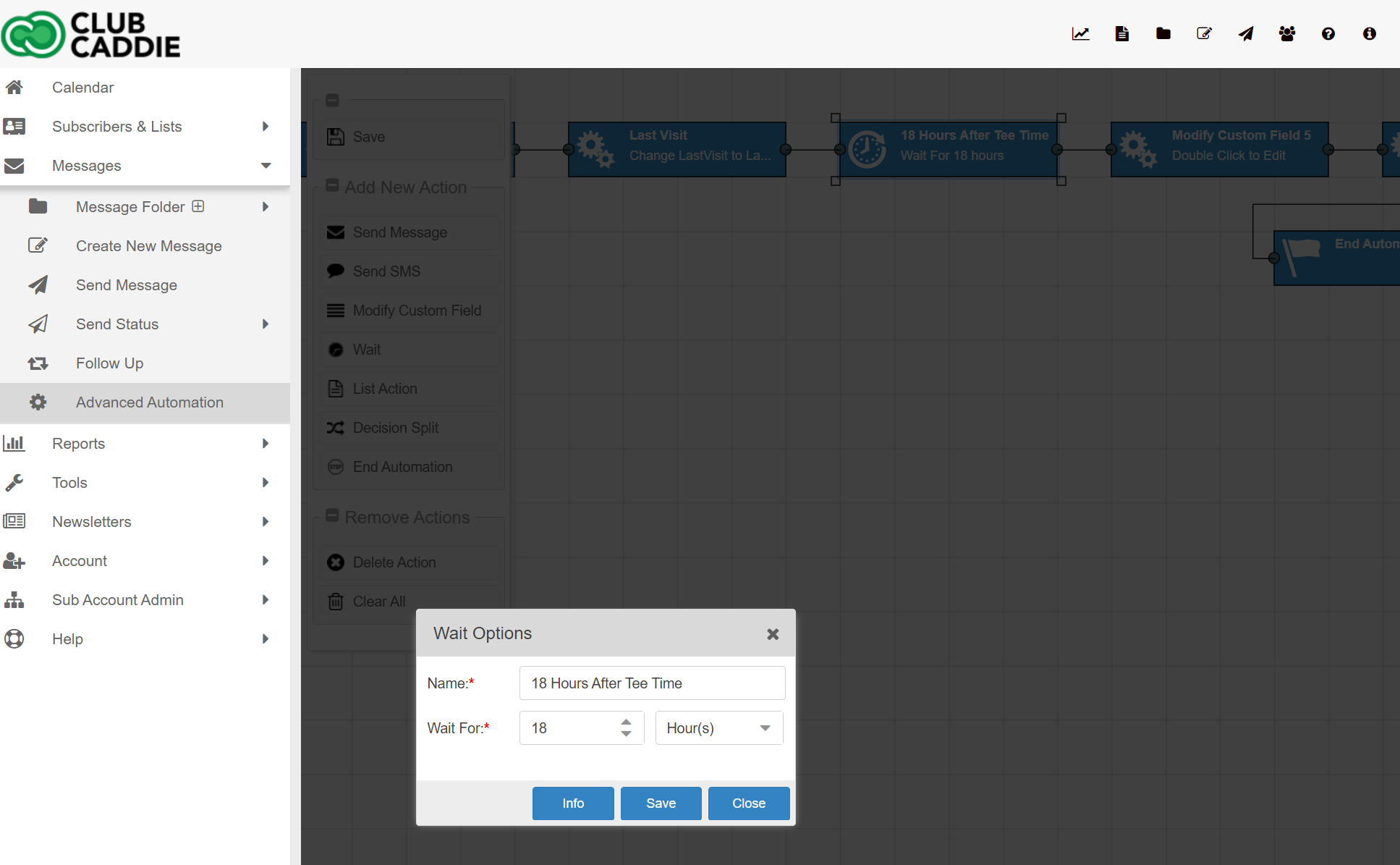Click the Save button in Wait Options
This screenshot has height=865, width=1400.
point(661,803)
